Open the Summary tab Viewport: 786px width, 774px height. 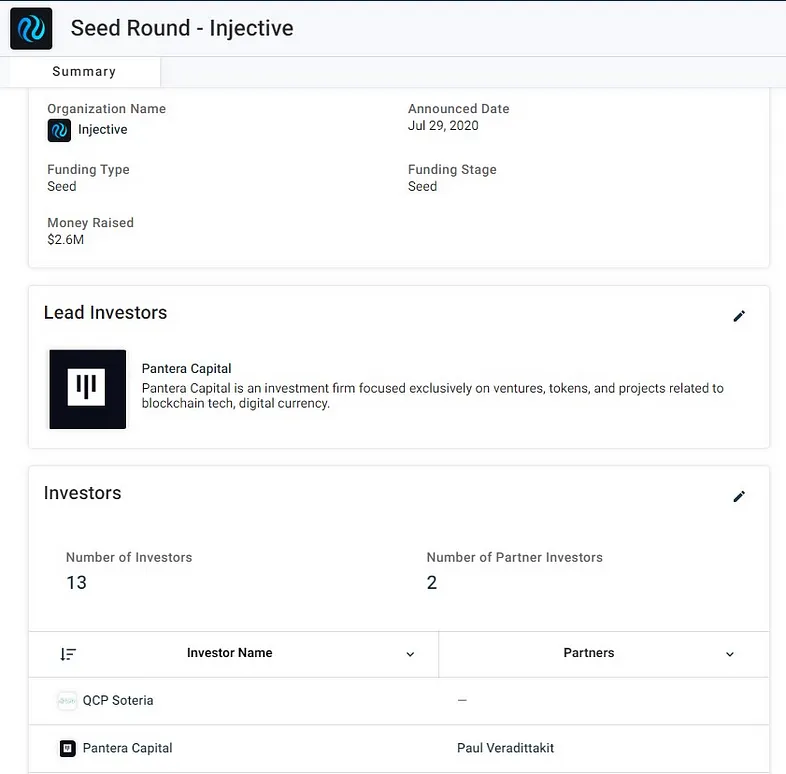click(84, 72)
